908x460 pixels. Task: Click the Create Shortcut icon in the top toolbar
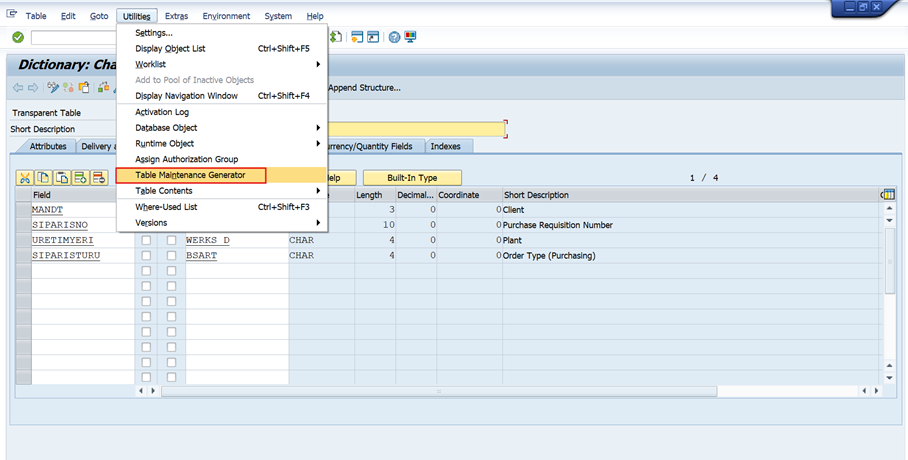pos(373,37)
